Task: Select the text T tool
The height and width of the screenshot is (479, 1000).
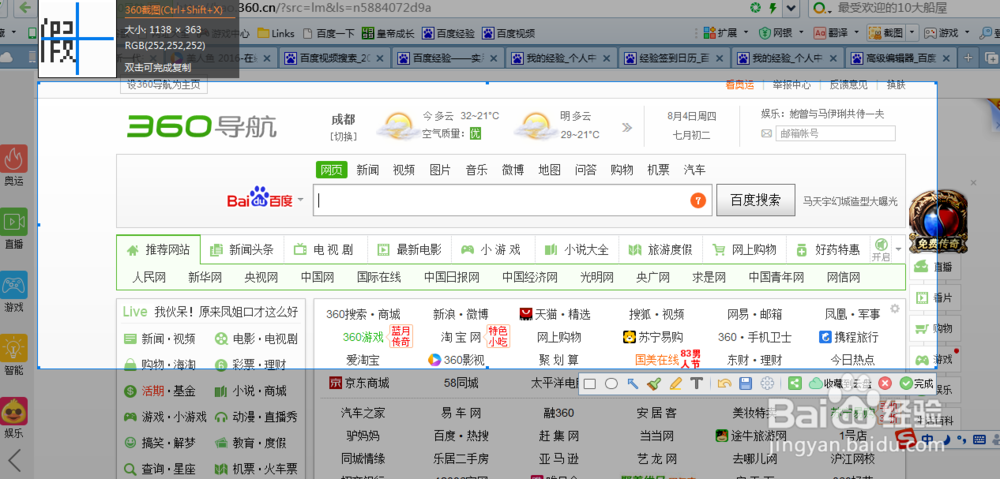Action: pyautogui.click(x=697, y=383)
